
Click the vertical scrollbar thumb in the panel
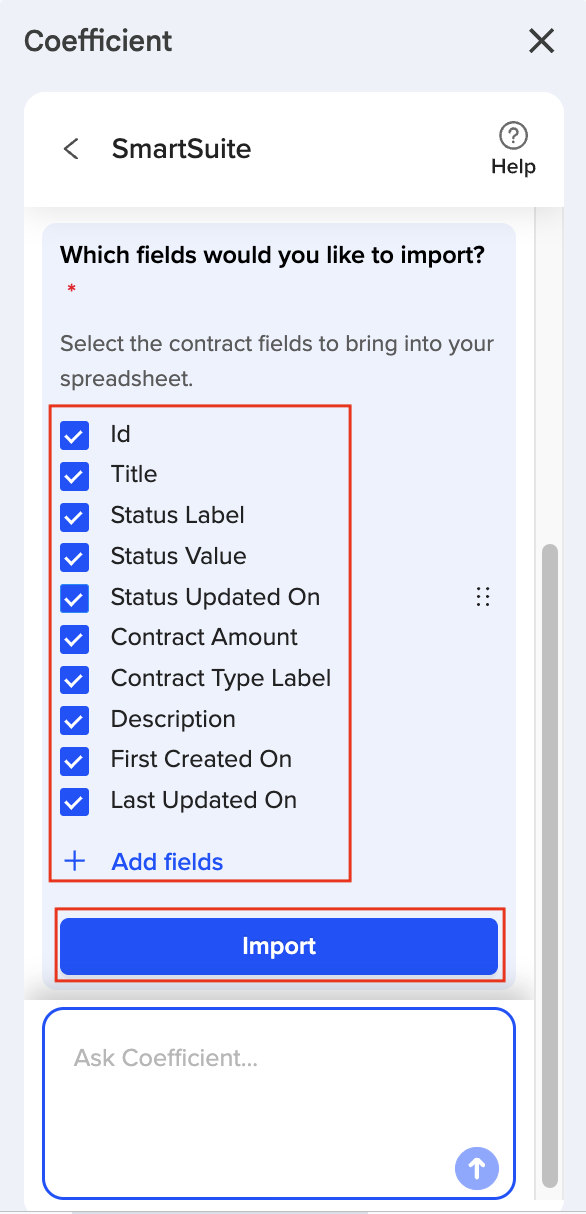pyautogui.click(x=549, y=865)
